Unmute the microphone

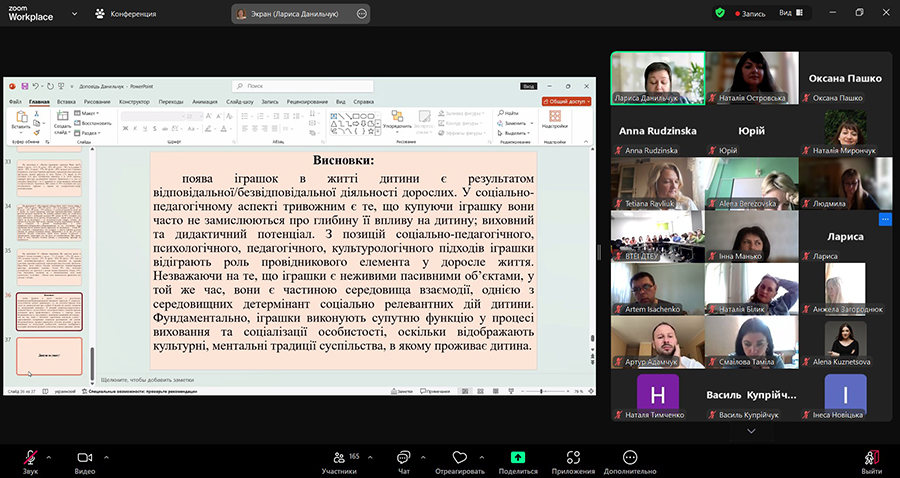pyautogui.click(x=28, y=458)
